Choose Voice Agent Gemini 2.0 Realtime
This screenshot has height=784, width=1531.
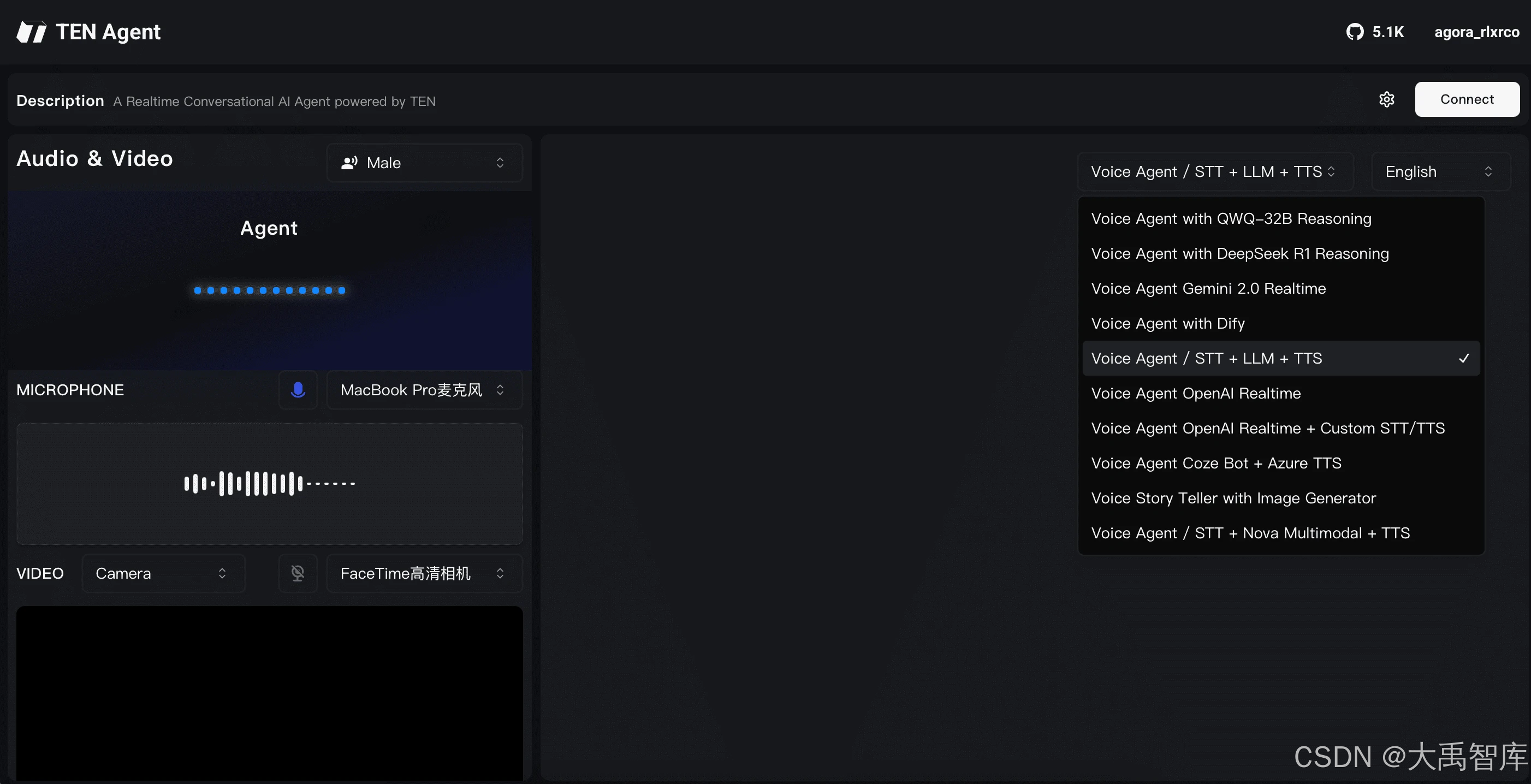(1208, 289)
